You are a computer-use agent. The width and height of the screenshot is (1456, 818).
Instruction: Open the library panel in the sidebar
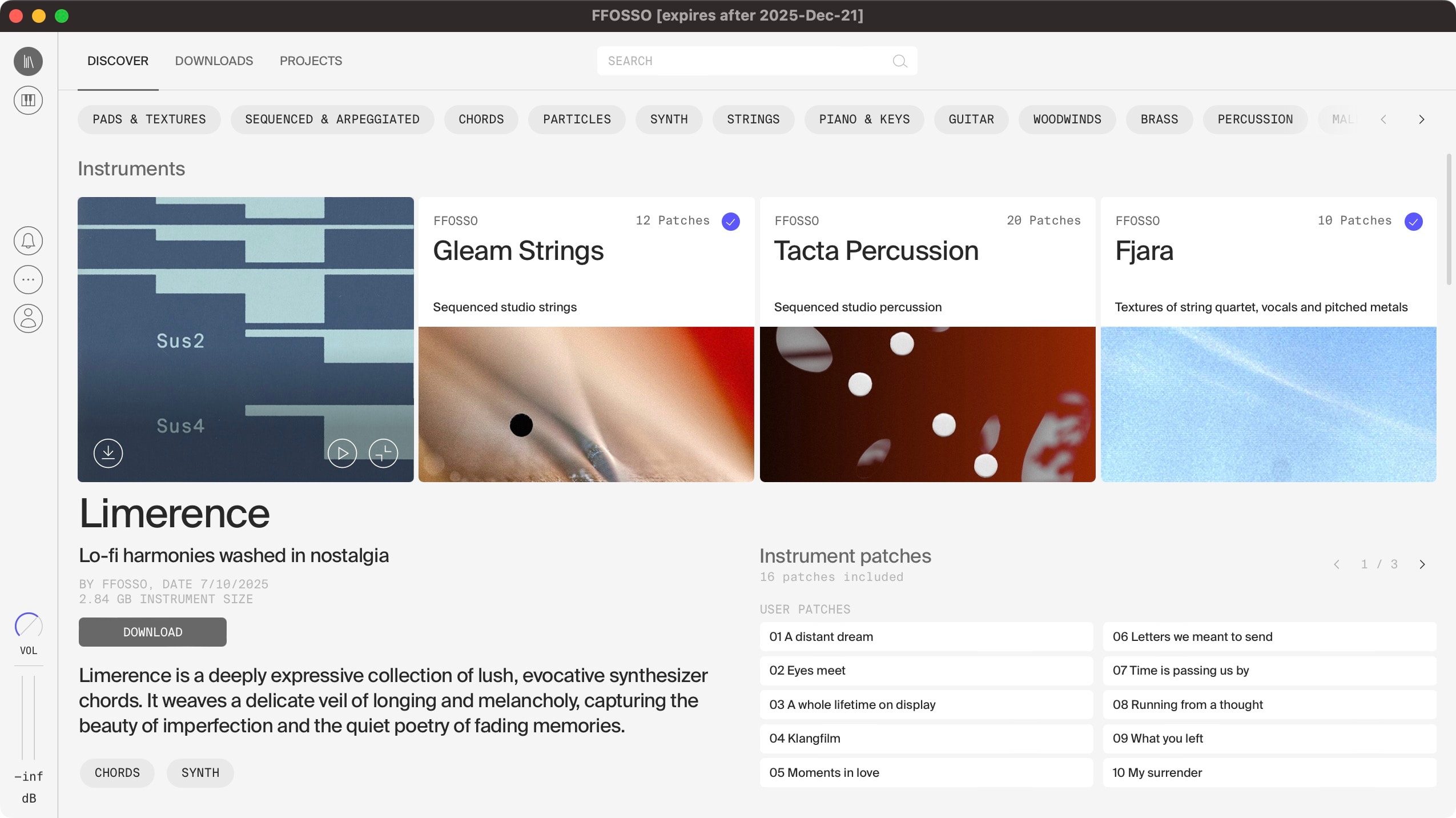click(27, 61)
